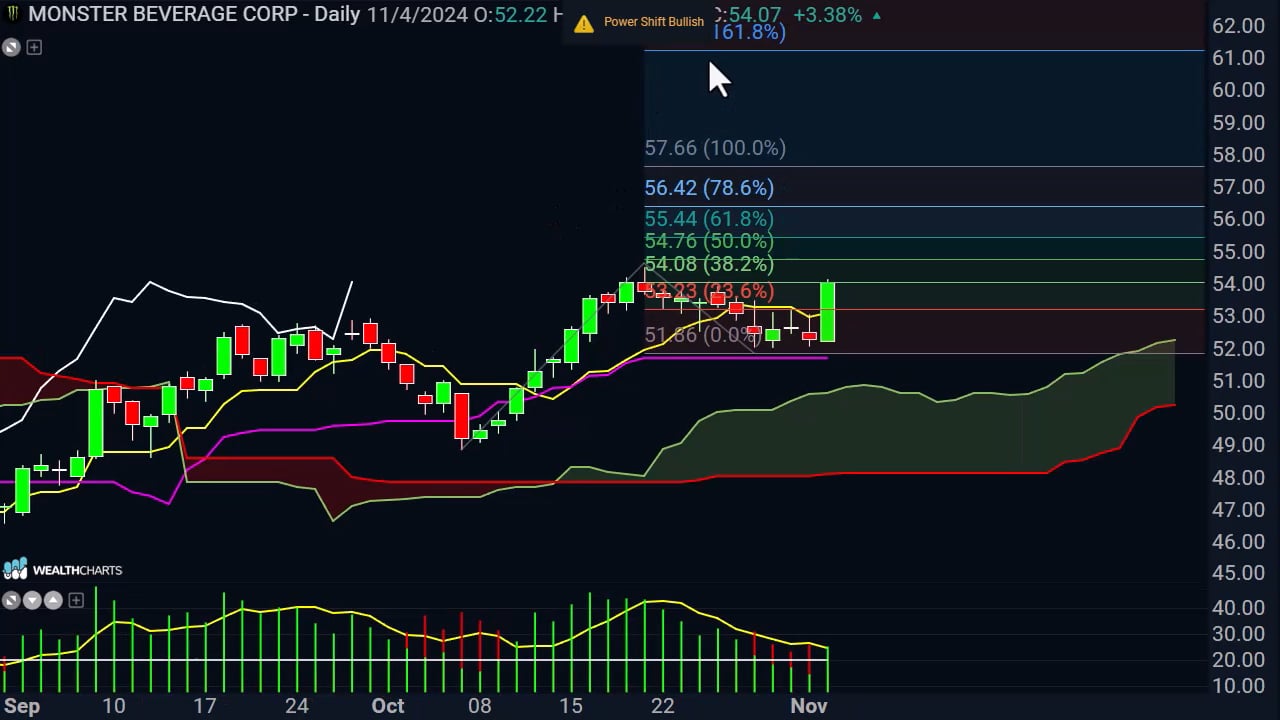1280x720 pixels.
Task: Click 50.00 on the price axis
Action: [1238, 413]
